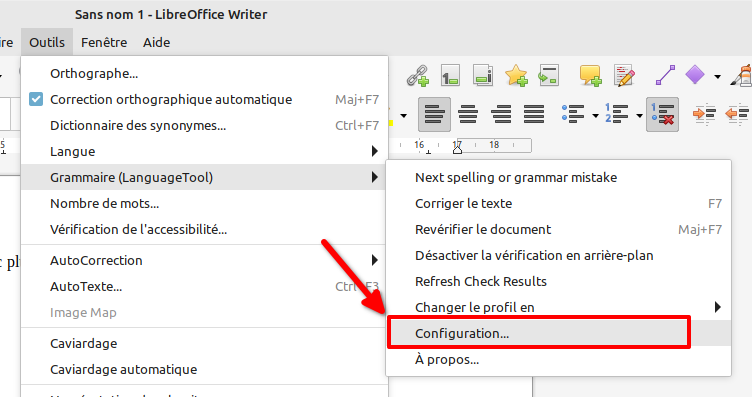Open Vérification de l'accessibilité...
The image size is (752, 397).
click(204, 229)
